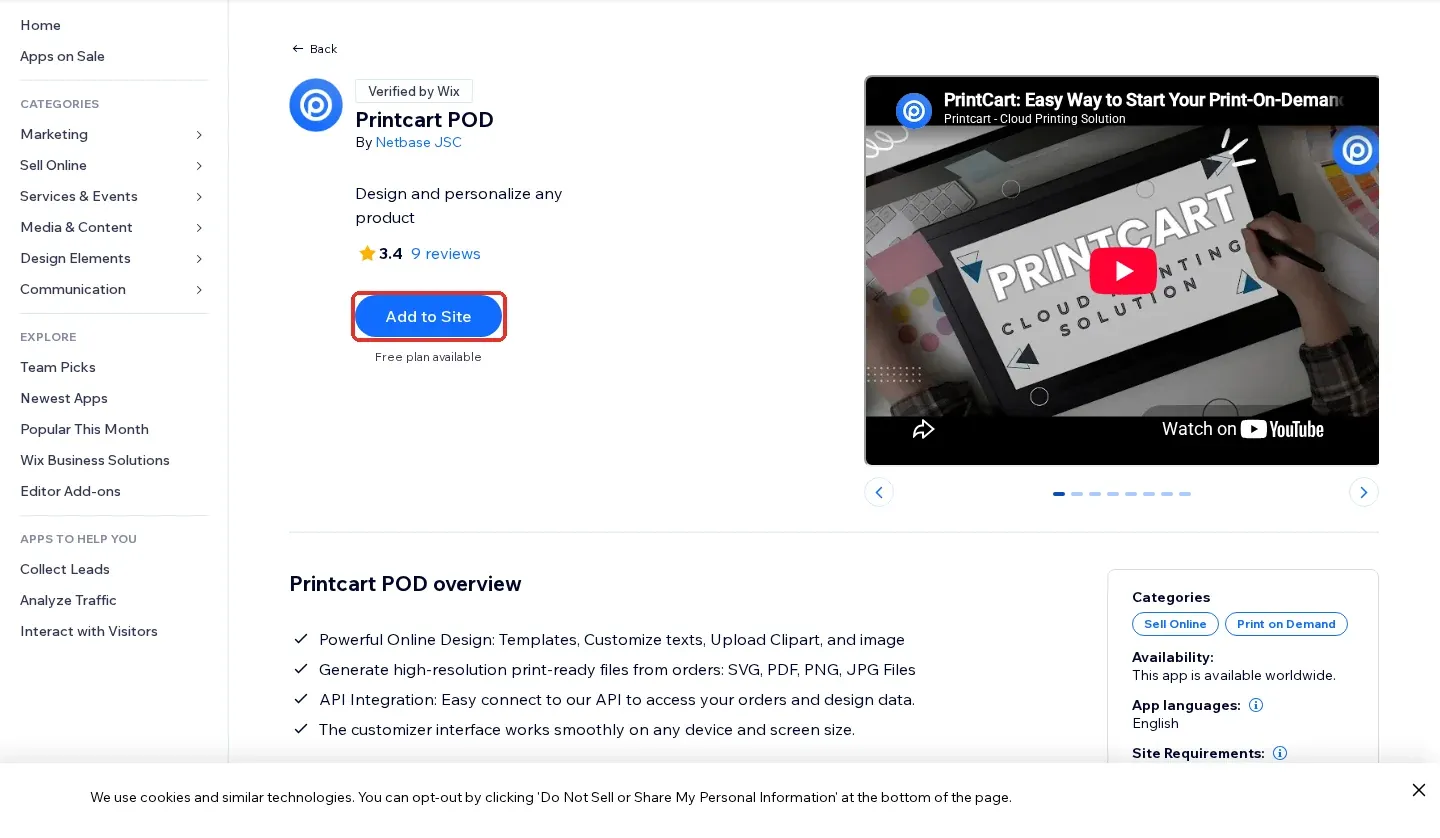Viewport: 1440px width, 838px height.
Task: Show the next gallery slide
Action: pos(1364,492)
